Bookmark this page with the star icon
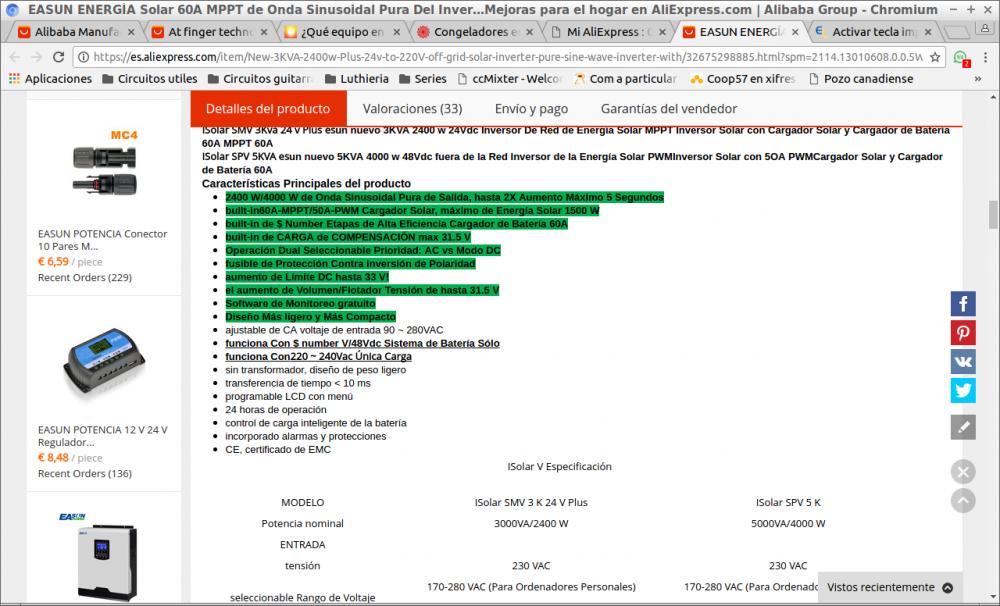Viewport: 1000px width, 606px height. tap(935, 57)
